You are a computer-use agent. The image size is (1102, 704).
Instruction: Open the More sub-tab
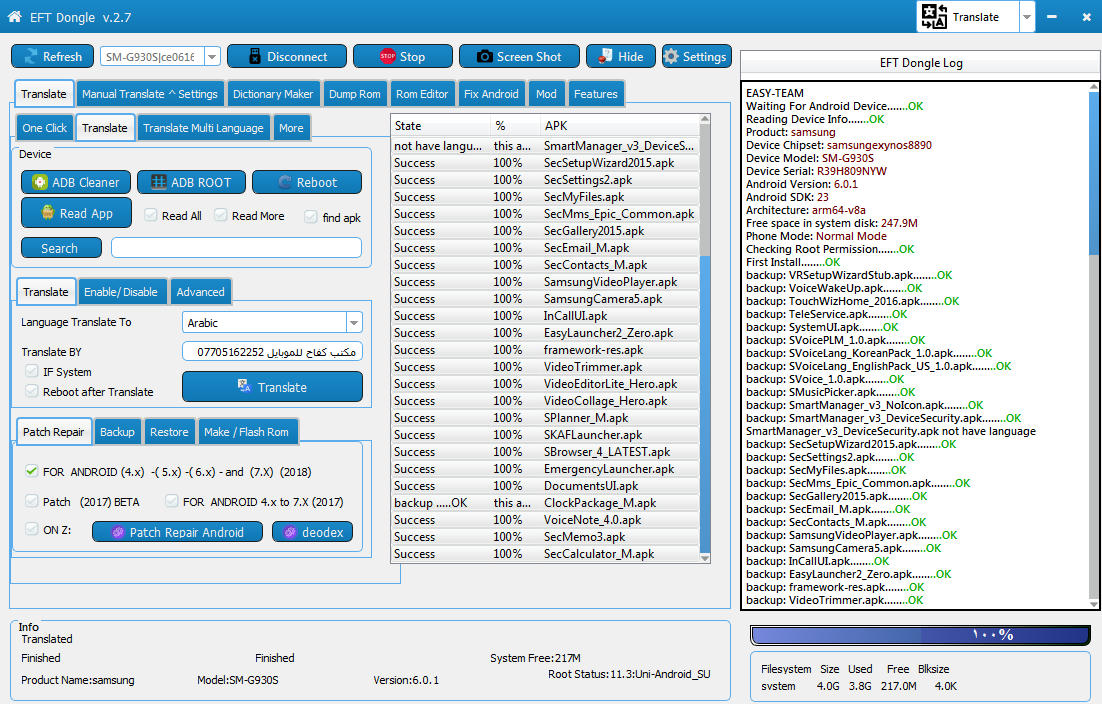click(x=291, y=128)
